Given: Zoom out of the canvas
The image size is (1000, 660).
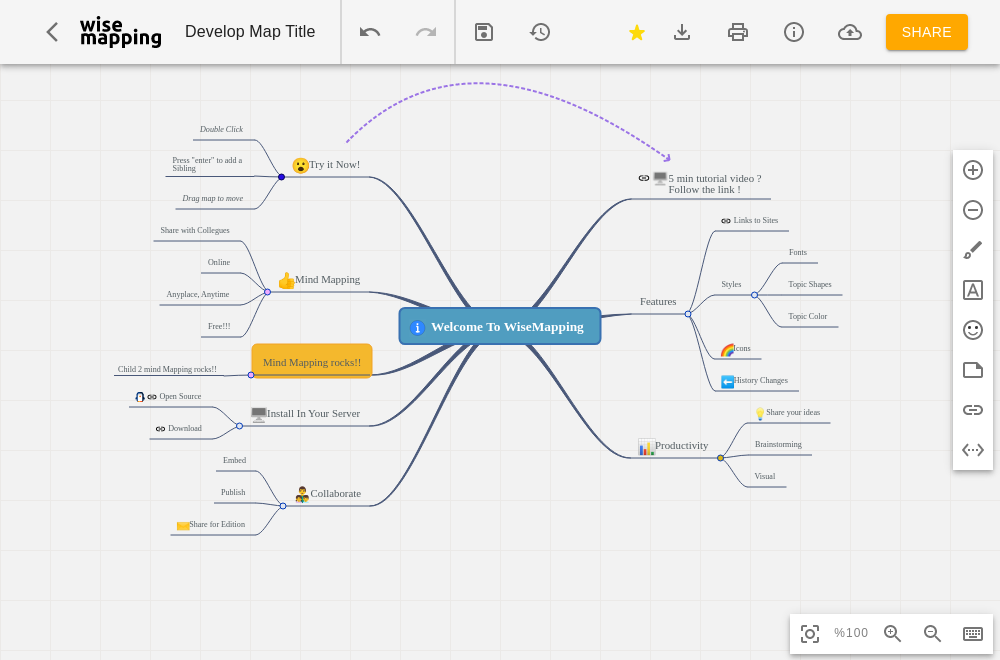Looking at the screenshot, I should (x=932, y=633).
